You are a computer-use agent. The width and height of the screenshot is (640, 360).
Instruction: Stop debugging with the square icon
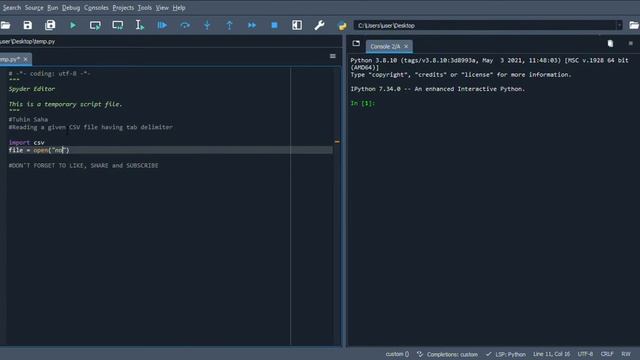pyautogui.click(x=274, y=25)
